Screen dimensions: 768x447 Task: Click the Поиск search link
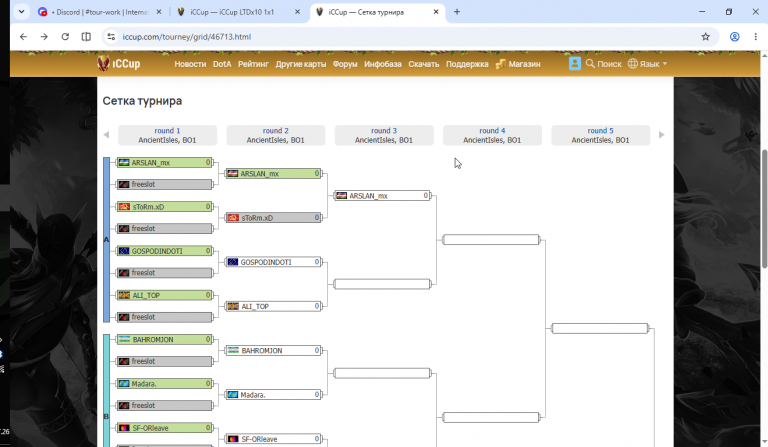coord(609,64)
